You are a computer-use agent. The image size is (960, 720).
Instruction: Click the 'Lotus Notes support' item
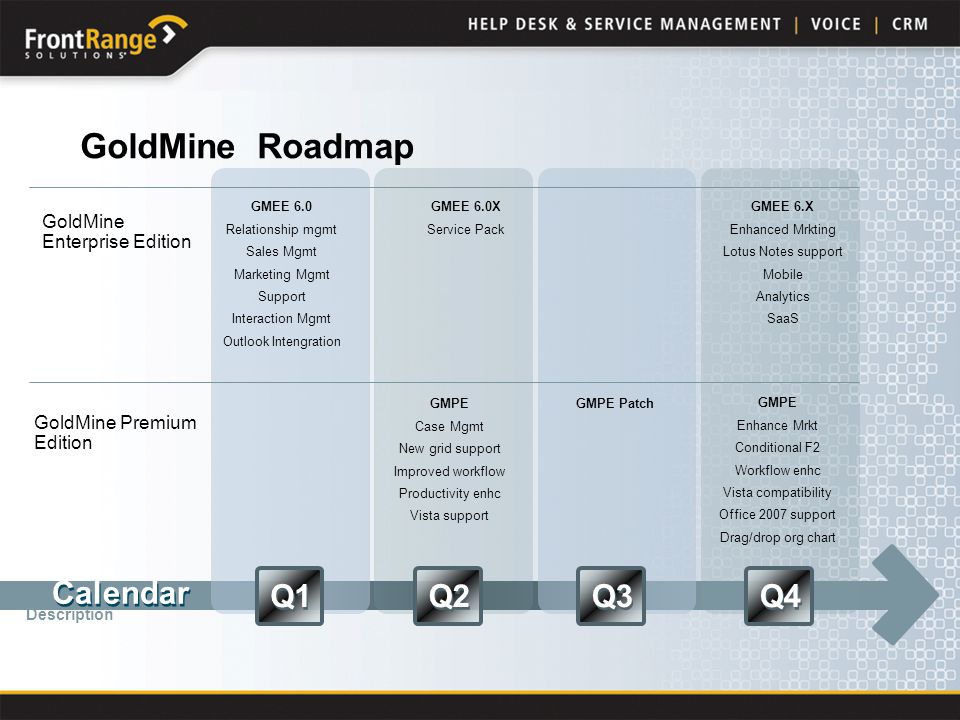pos(782,252)
